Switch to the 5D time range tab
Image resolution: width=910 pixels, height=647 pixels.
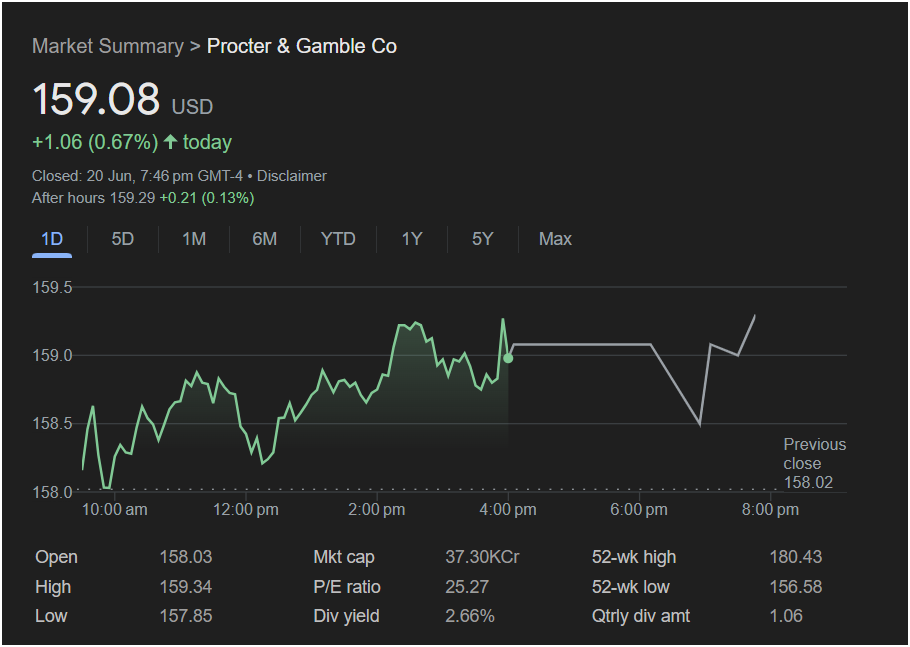tap(122, 239)
